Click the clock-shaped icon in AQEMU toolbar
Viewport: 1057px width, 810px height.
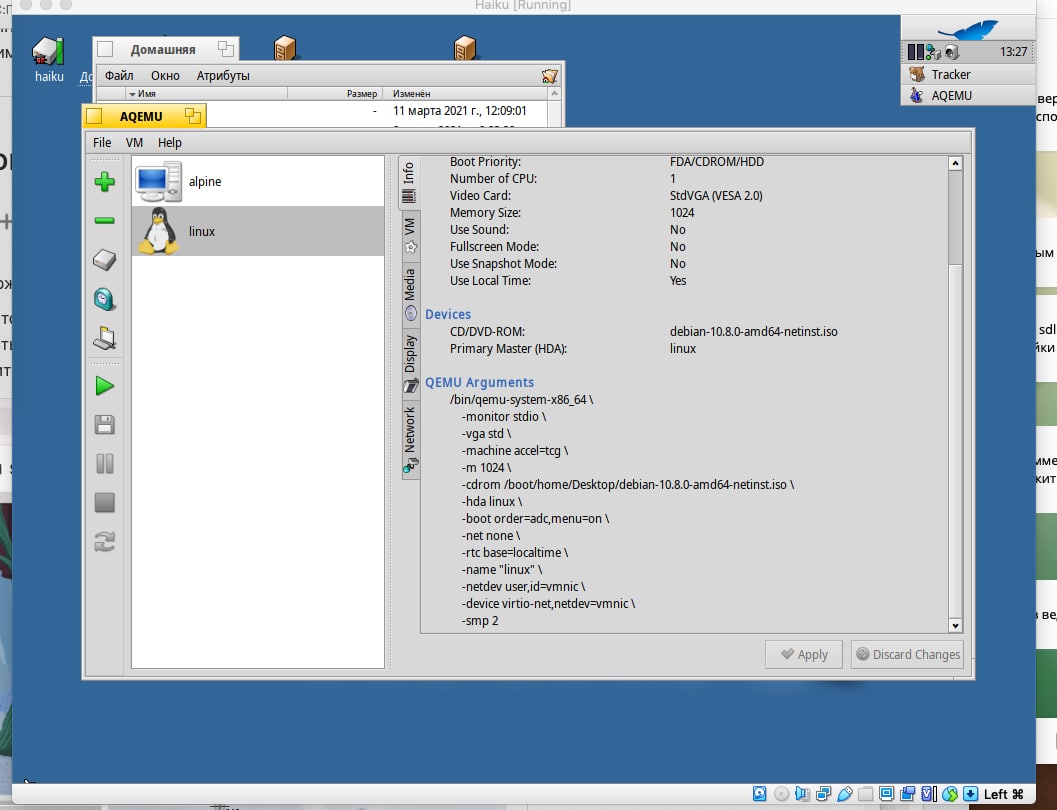[x=104, y=299]
